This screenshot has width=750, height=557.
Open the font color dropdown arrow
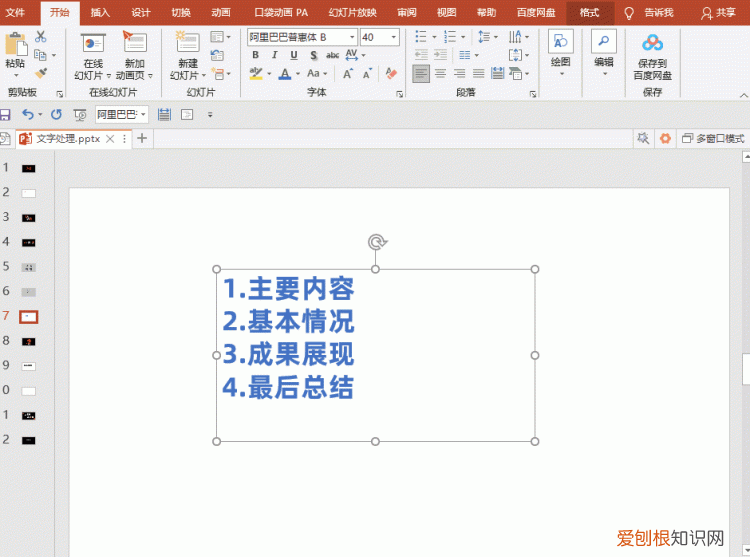298,74
